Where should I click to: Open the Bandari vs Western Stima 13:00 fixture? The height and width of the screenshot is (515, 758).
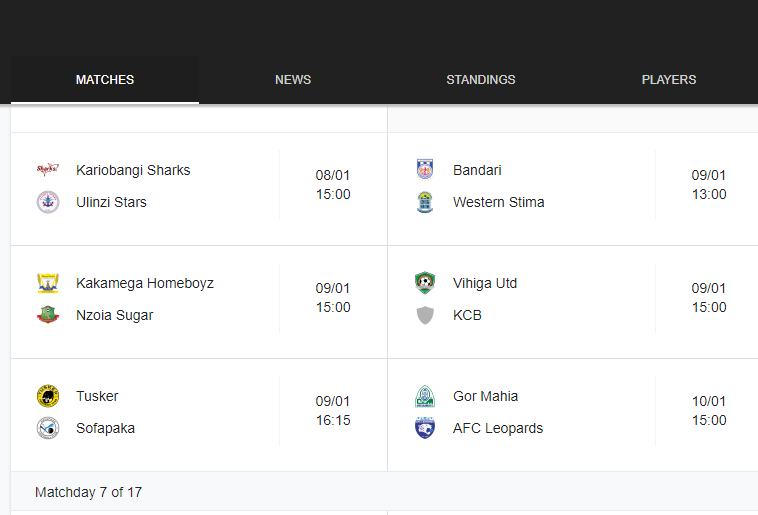pos(573,189)
